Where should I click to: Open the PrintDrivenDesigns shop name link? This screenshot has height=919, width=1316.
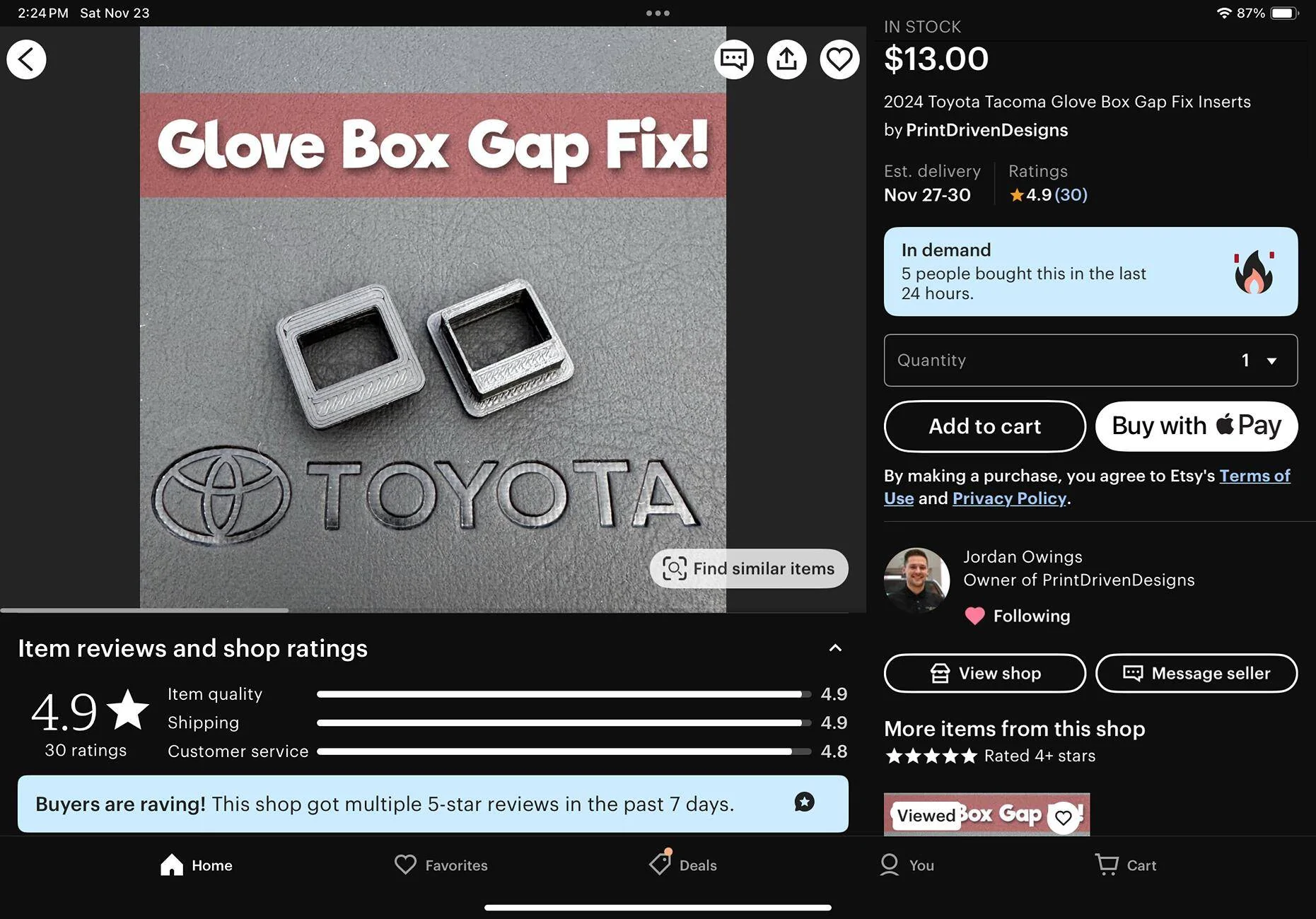point(986,130)
